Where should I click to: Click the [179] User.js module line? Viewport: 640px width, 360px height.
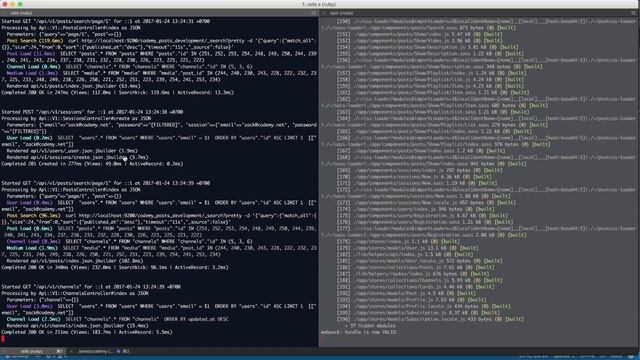[408, 248]
